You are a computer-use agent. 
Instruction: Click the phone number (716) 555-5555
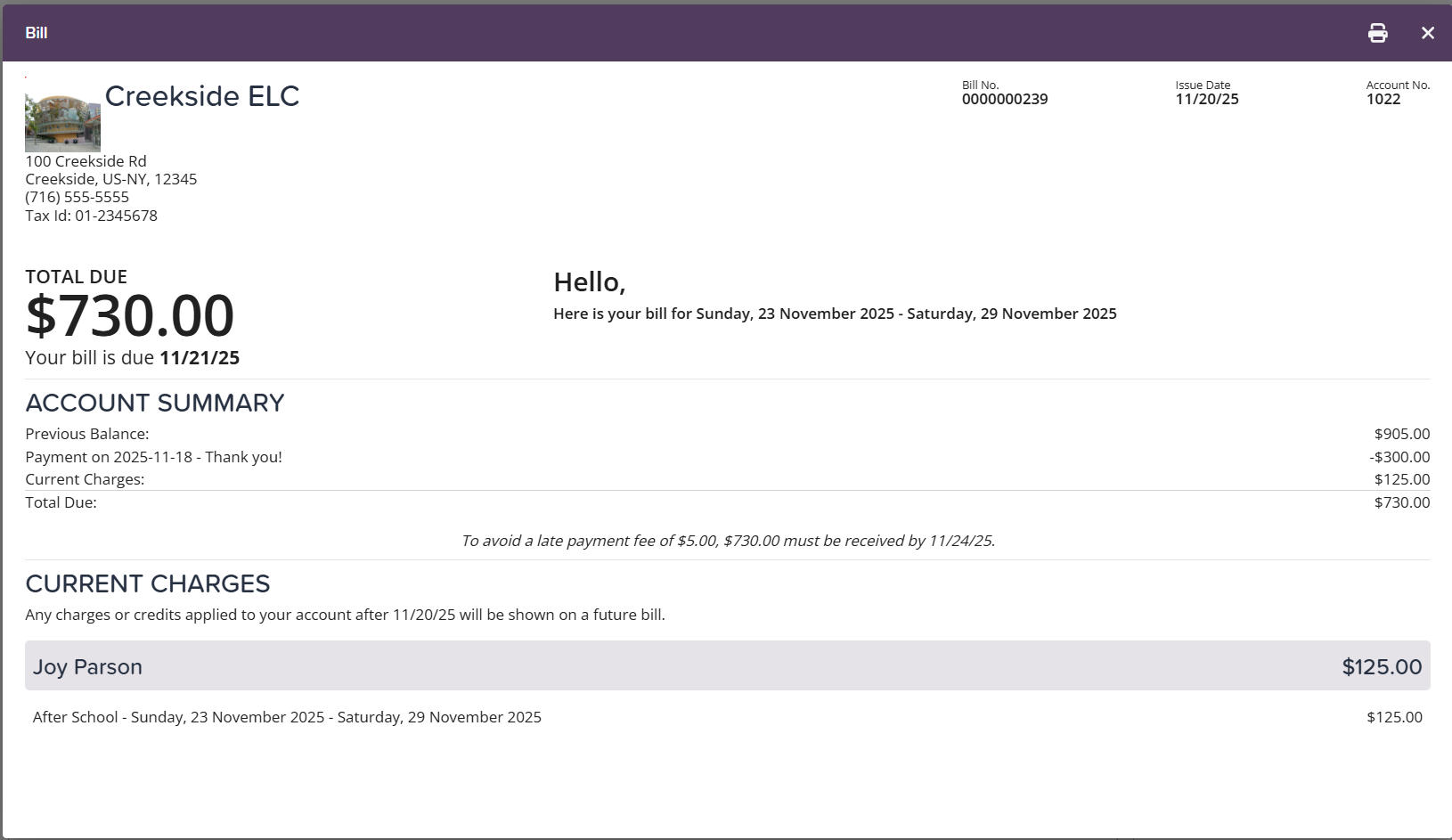pos(77,197)
